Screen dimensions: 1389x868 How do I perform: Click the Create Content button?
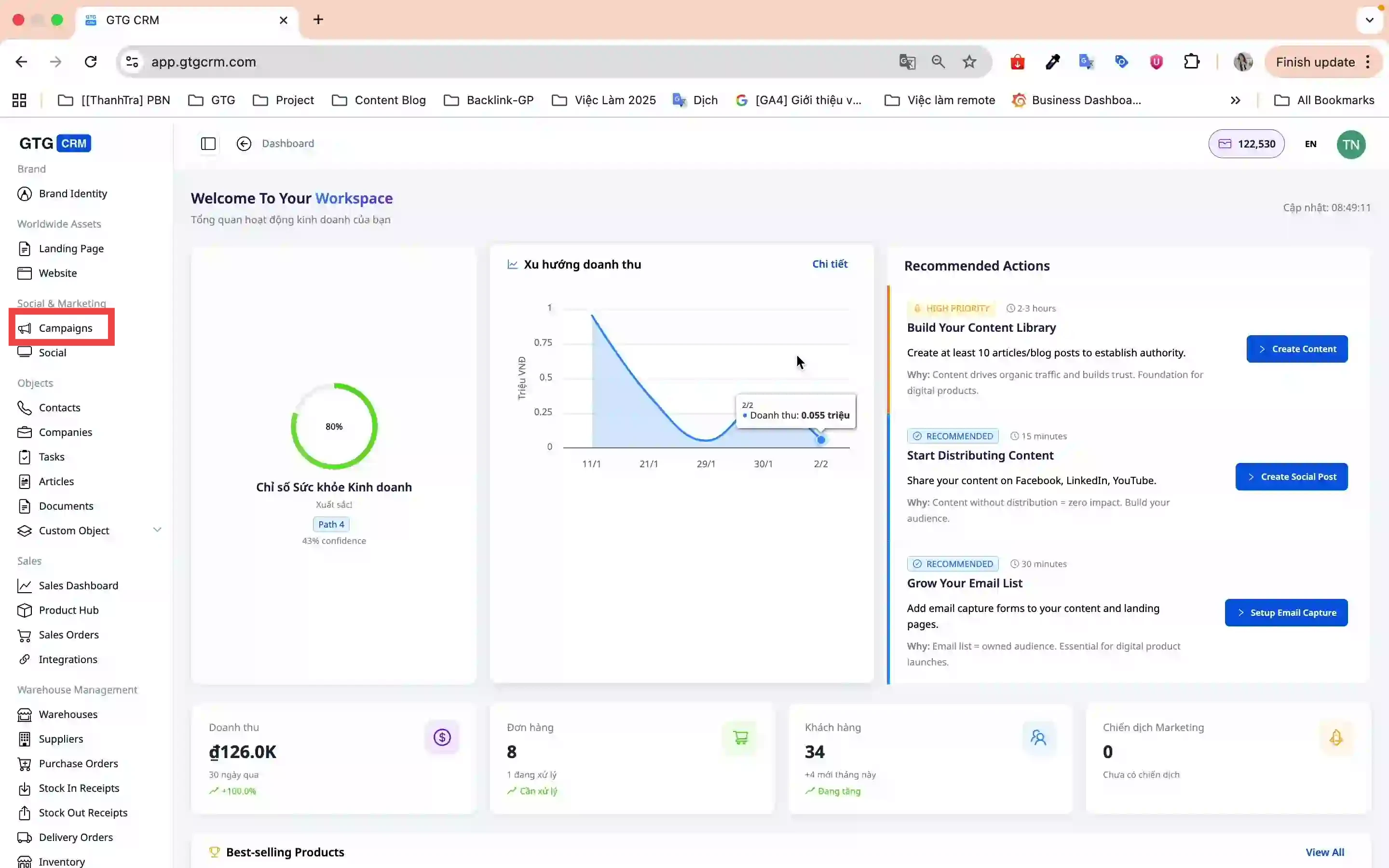(x=1296, y=349)
